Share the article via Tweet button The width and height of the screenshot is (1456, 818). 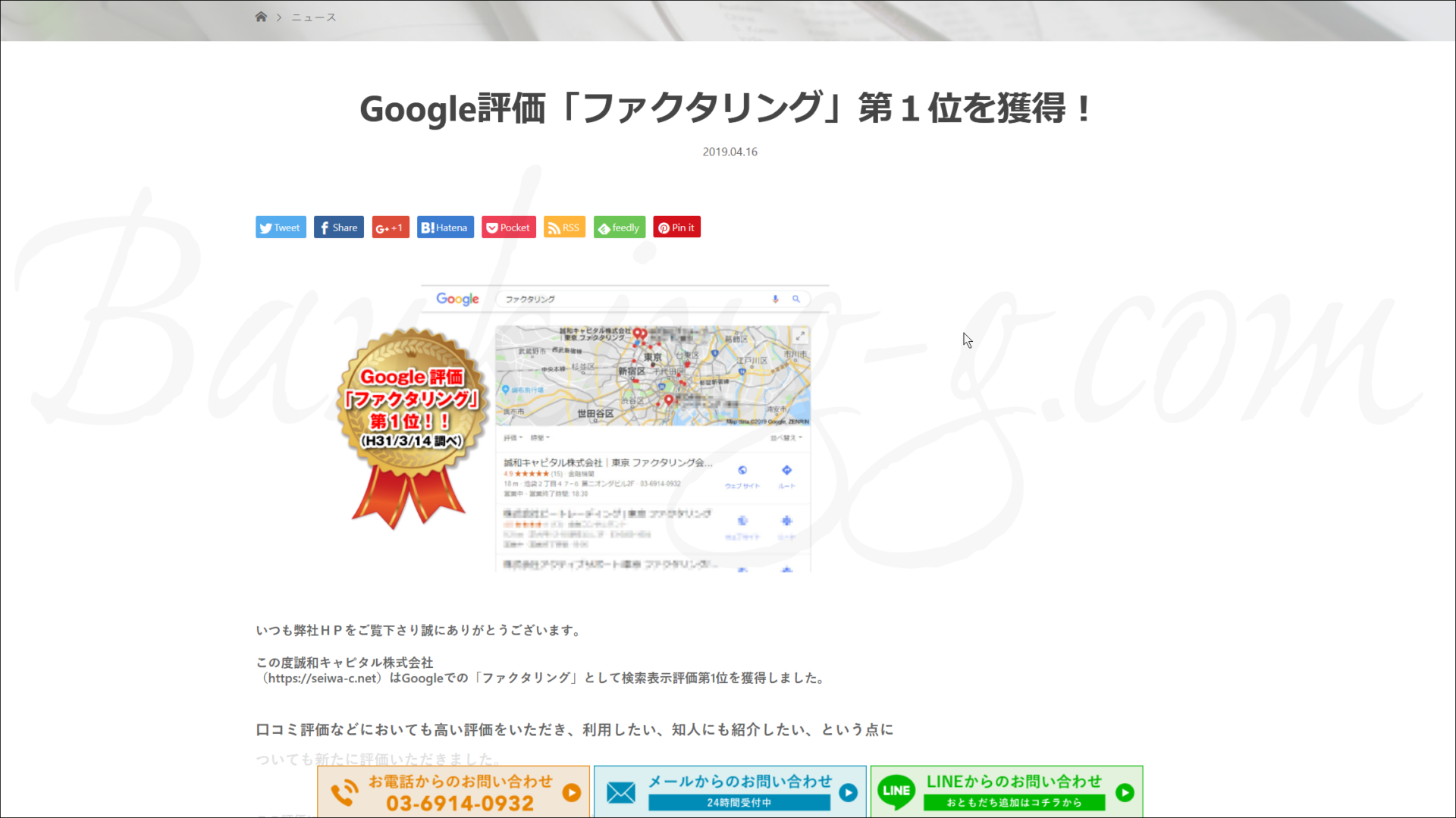281,227
